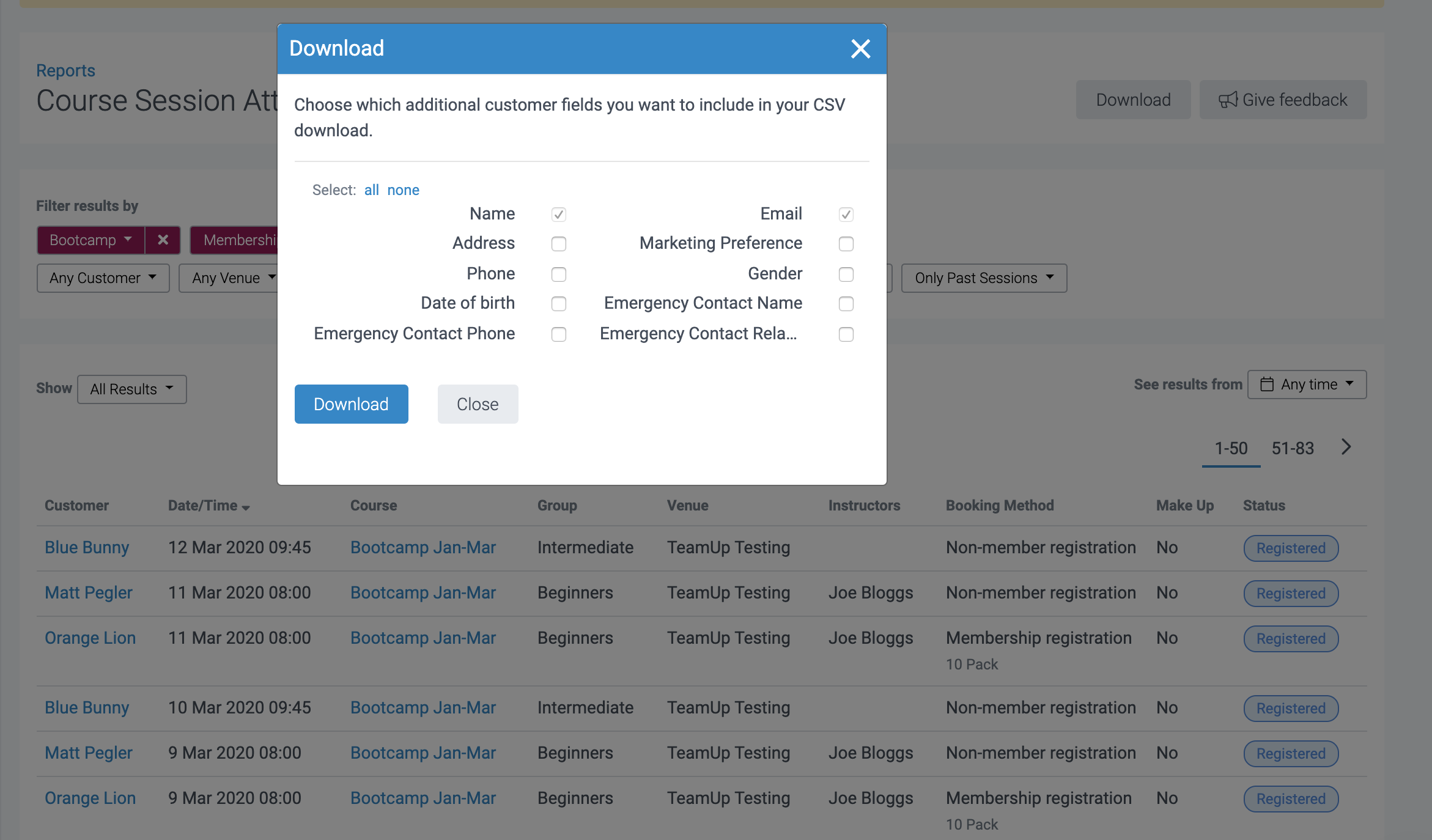Click the next page chevron arrow
Image resolution: width=1432 pixels, height=840 pixels.
(1346, 447)
